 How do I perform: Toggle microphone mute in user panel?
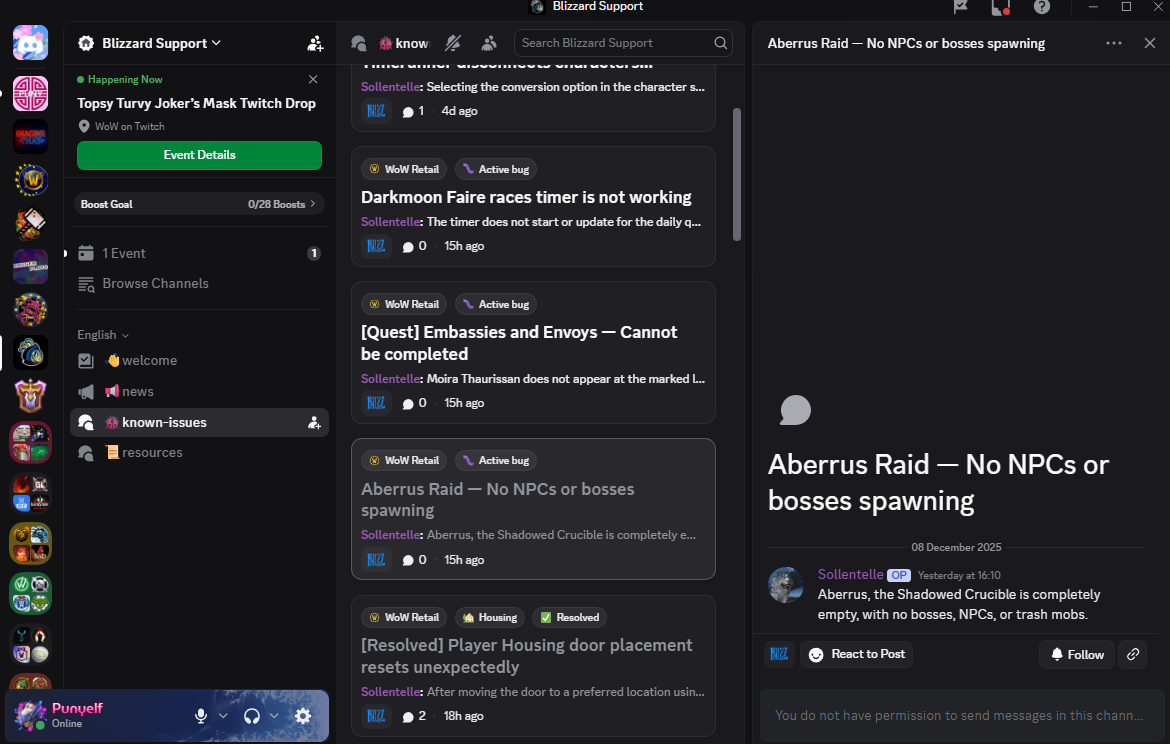[201, 716]
